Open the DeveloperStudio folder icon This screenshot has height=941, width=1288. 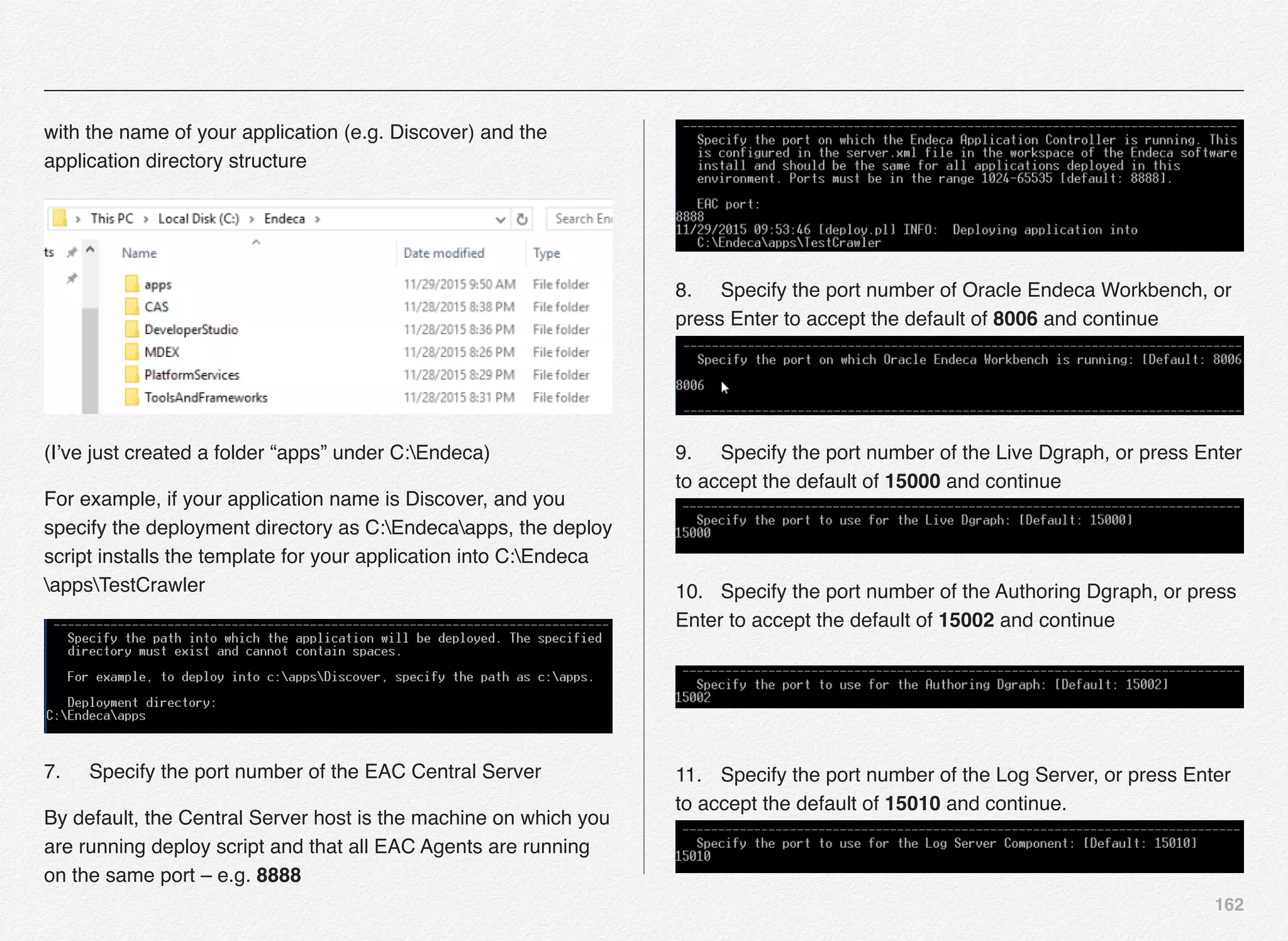point(131,329)
